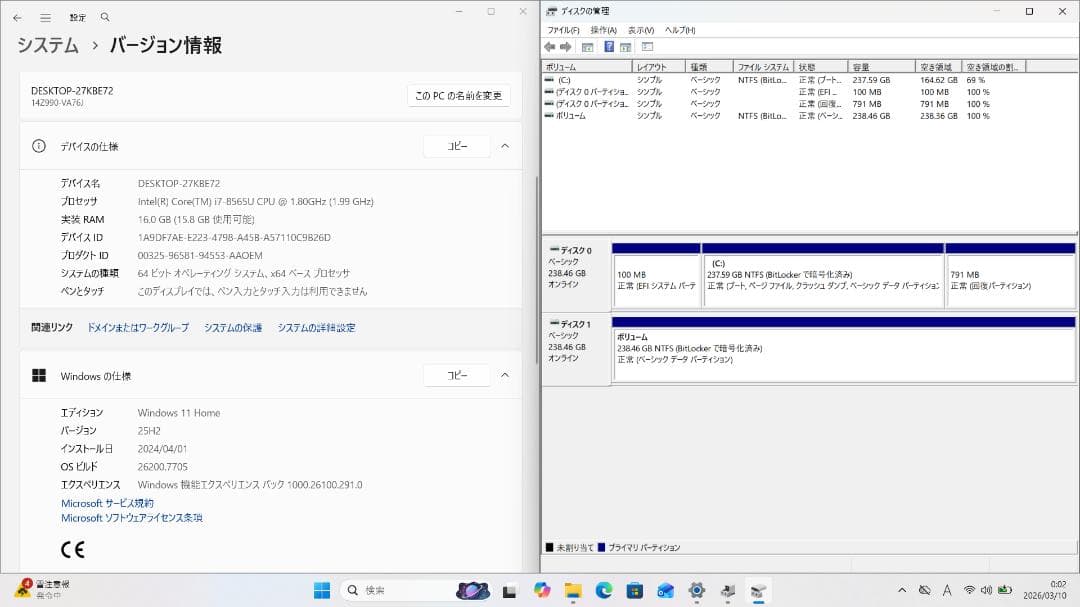This screenshot has height=607, width=1080.
Task: Open Microsoft Edge from the taskbar
Action: (x=604, y=590)
